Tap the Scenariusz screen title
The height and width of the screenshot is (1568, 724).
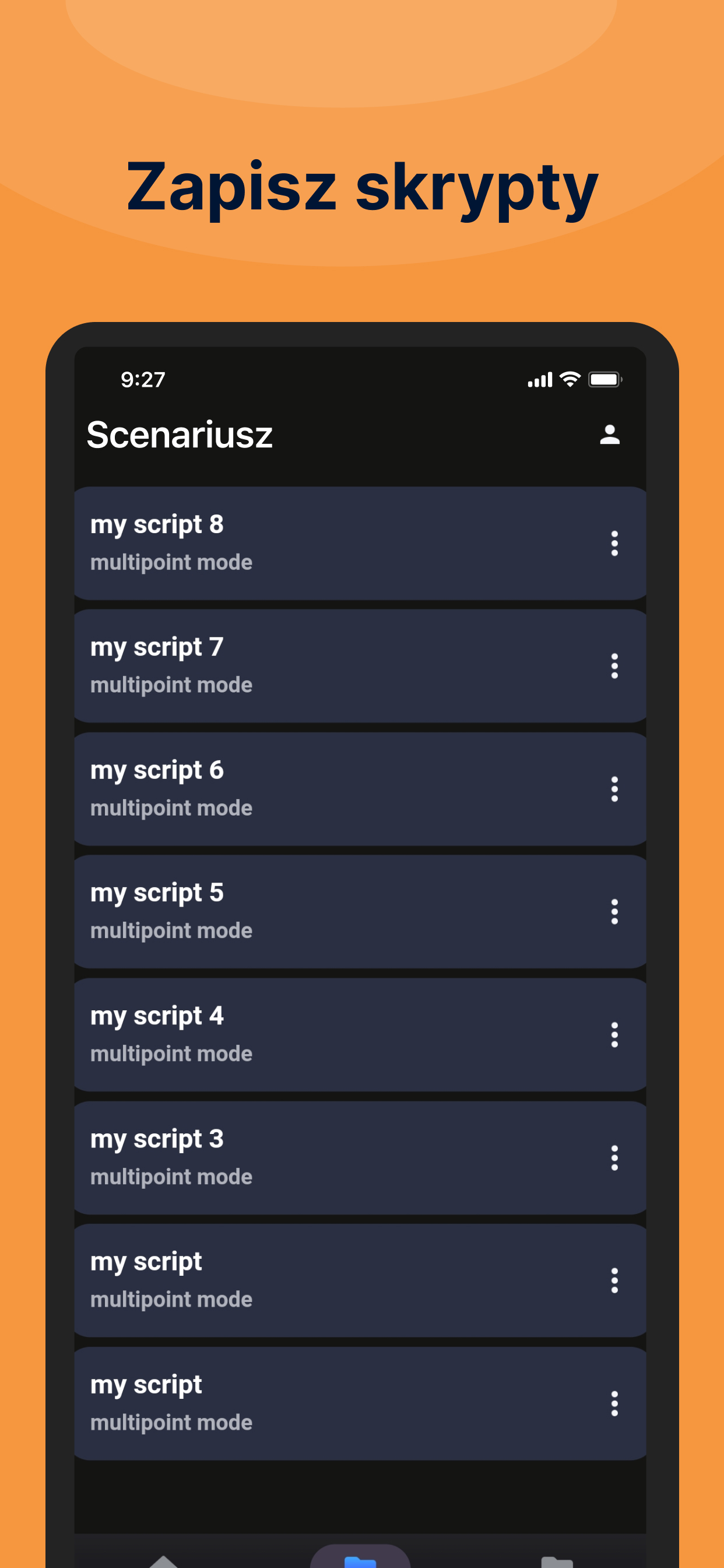point(180,435)
